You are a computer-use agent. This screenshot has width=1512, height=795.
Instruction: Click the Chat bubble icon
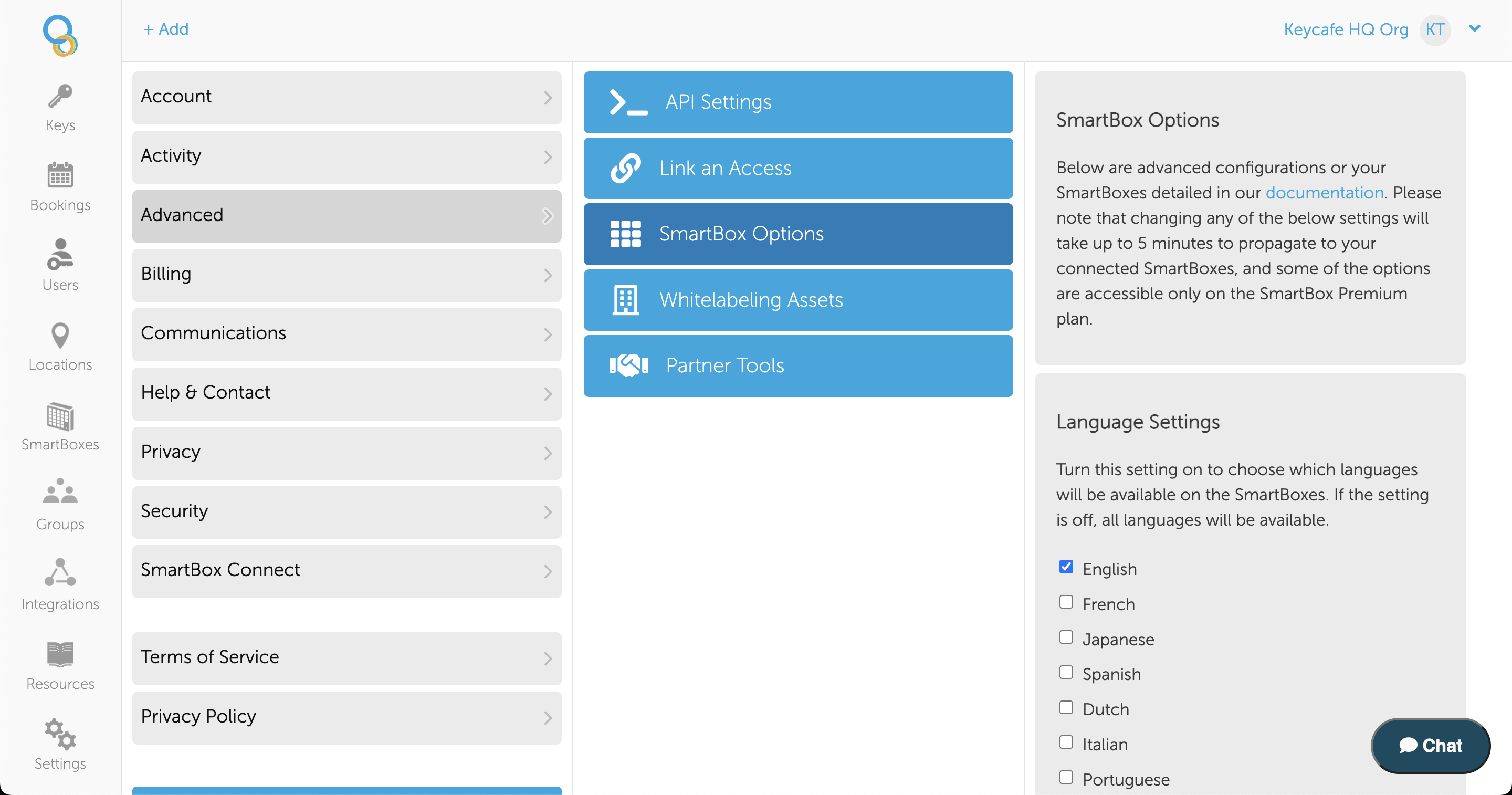tap(1408, 745)
